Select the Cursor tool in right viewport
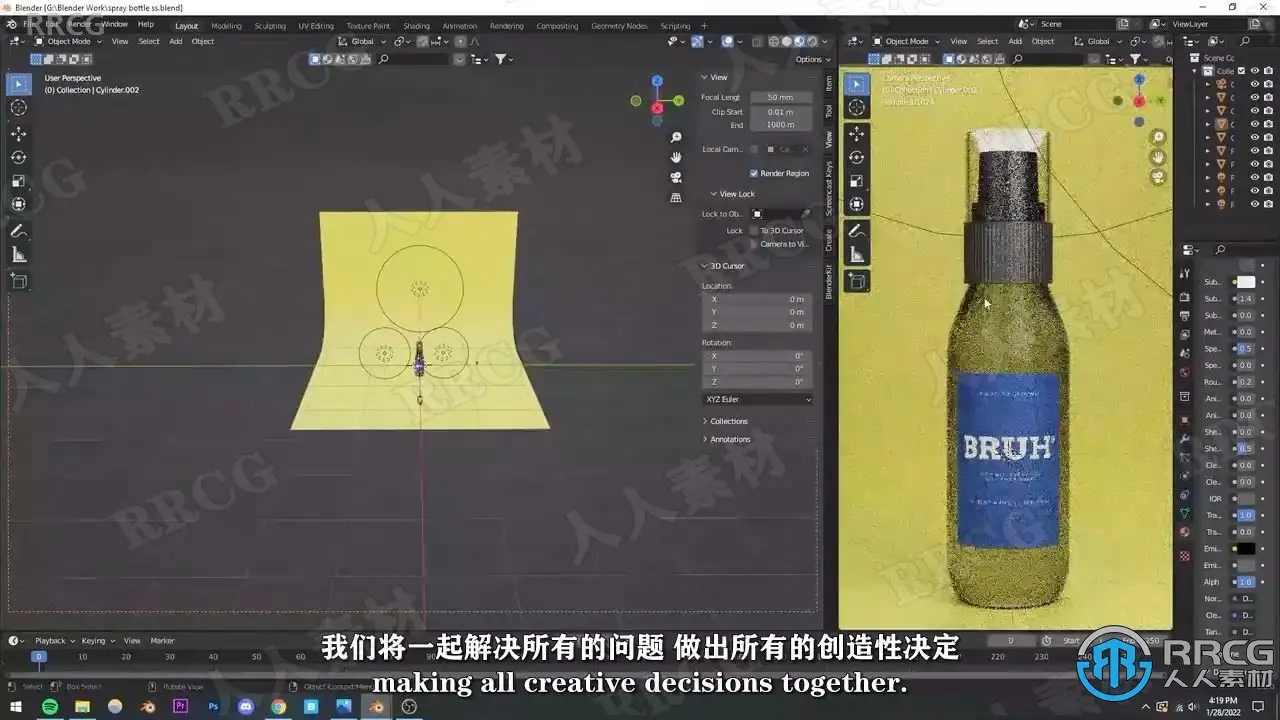The image size is (1280, 720). [857, 107]
